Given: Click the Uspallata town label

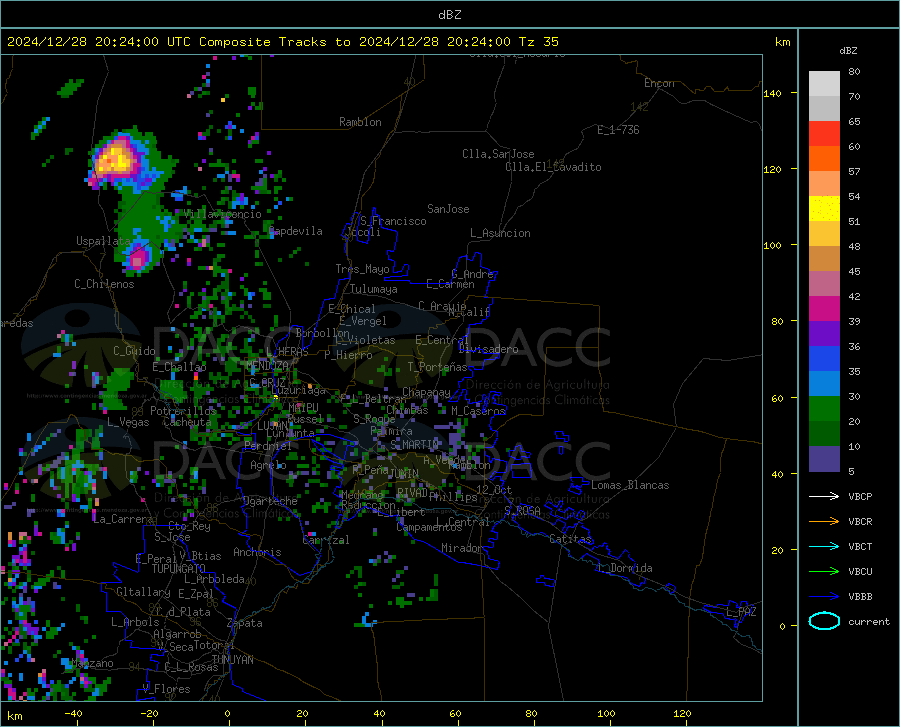Looking at the screenshot, I should click(x=103, y=241).
